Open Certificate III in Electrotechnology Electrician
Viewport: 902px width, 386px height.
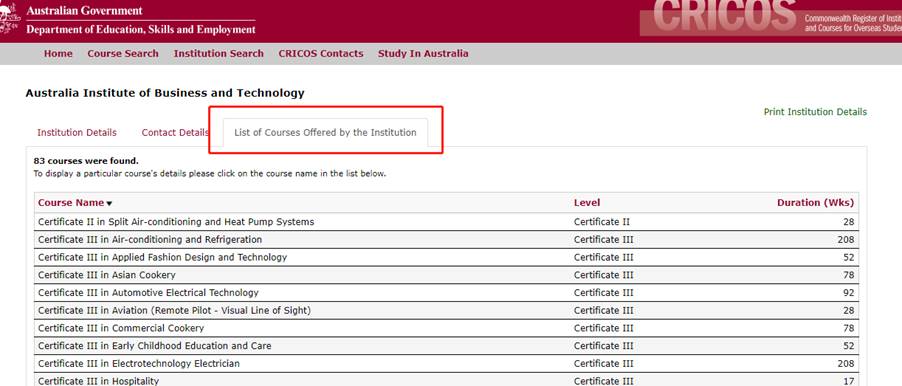[x=139, y=364]
